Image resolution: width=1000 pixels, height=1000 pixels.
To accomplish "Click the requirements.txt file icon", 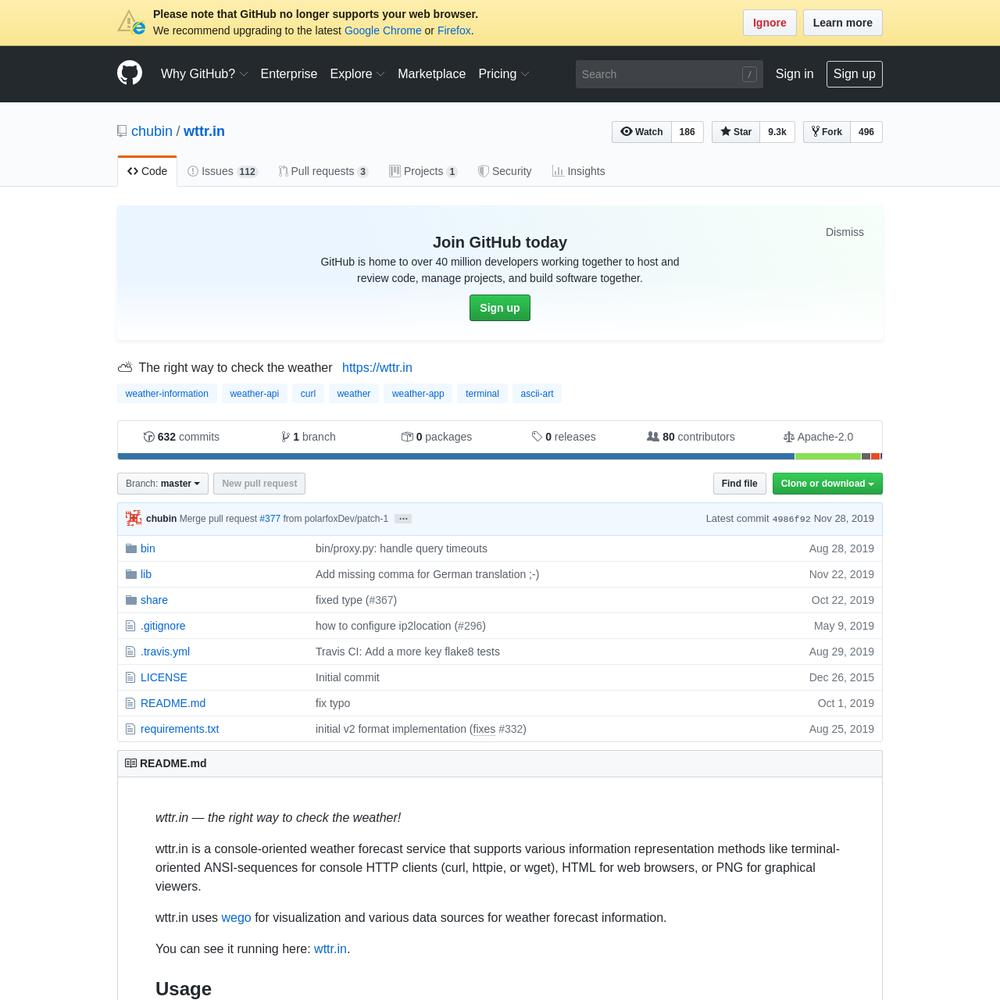I will click(x=131, y=729).
